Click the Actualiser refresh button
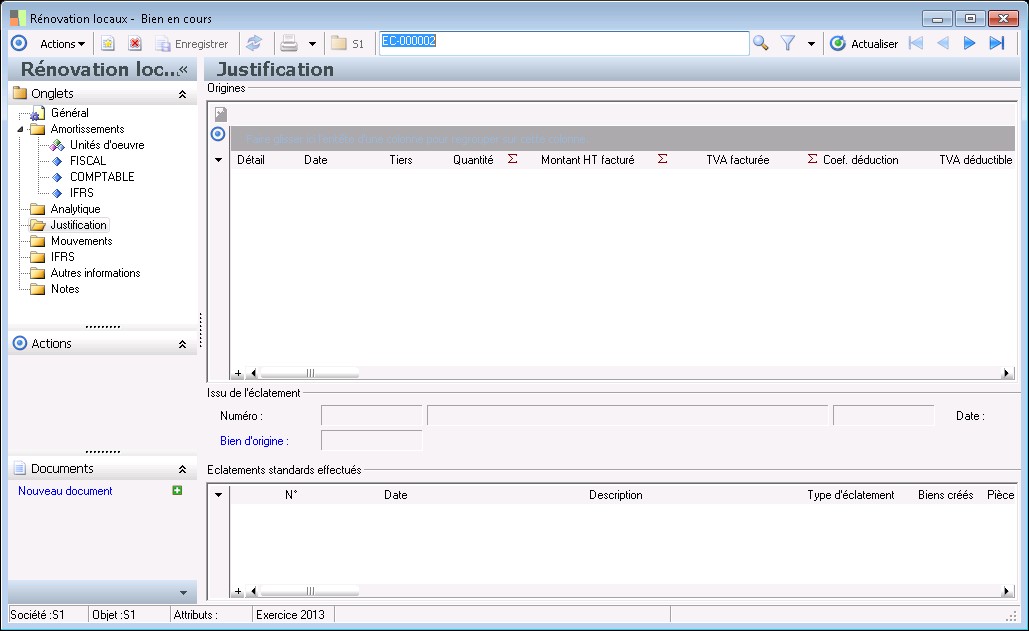1029x631 pixels. click(x=864, y=44)
